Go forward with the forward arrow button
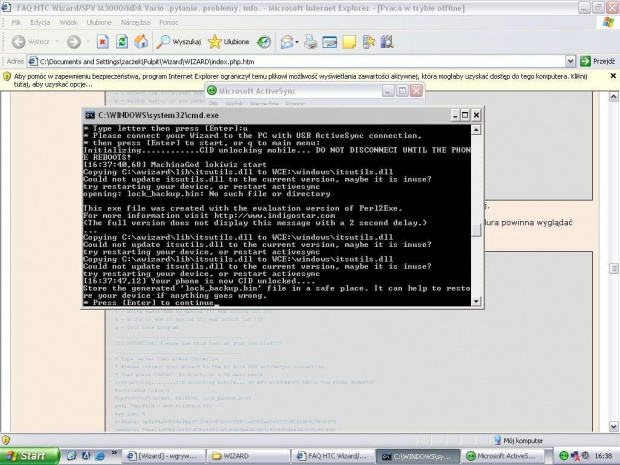Screen dimensions: 620x465 tap(74, 42)
